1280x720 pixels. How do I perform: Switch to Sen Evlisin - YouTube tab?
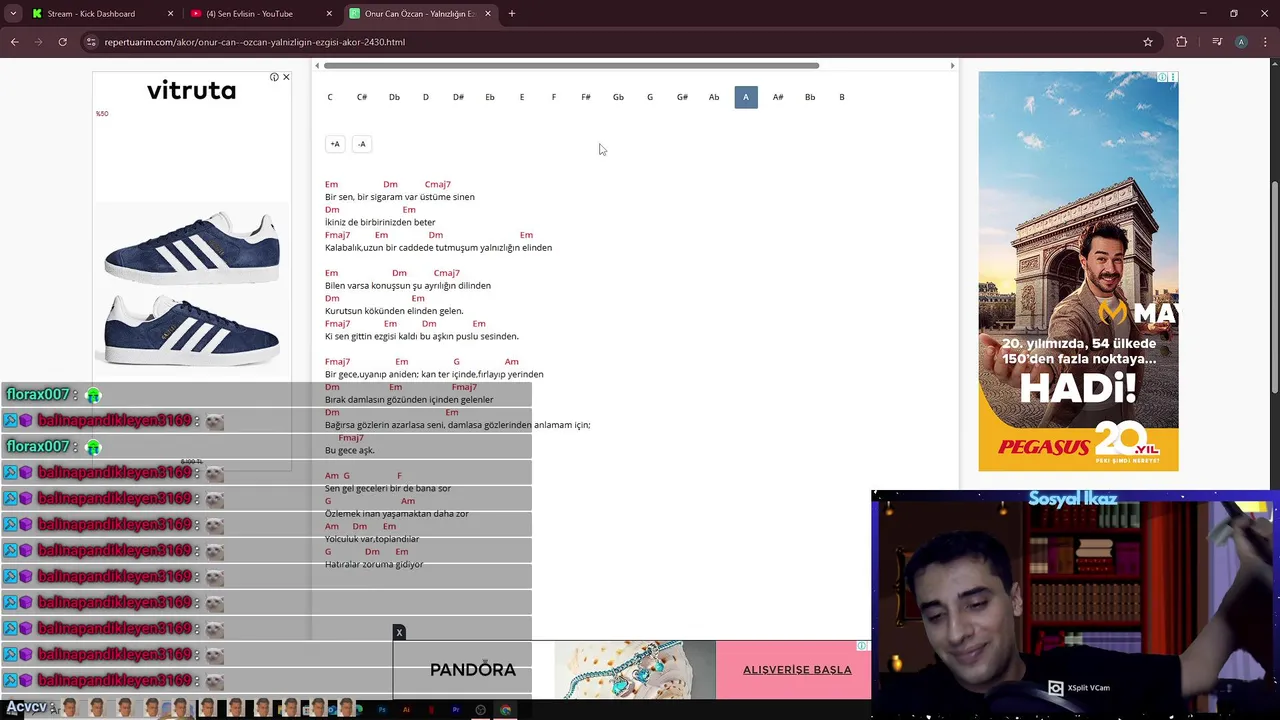tap(262, 14)
